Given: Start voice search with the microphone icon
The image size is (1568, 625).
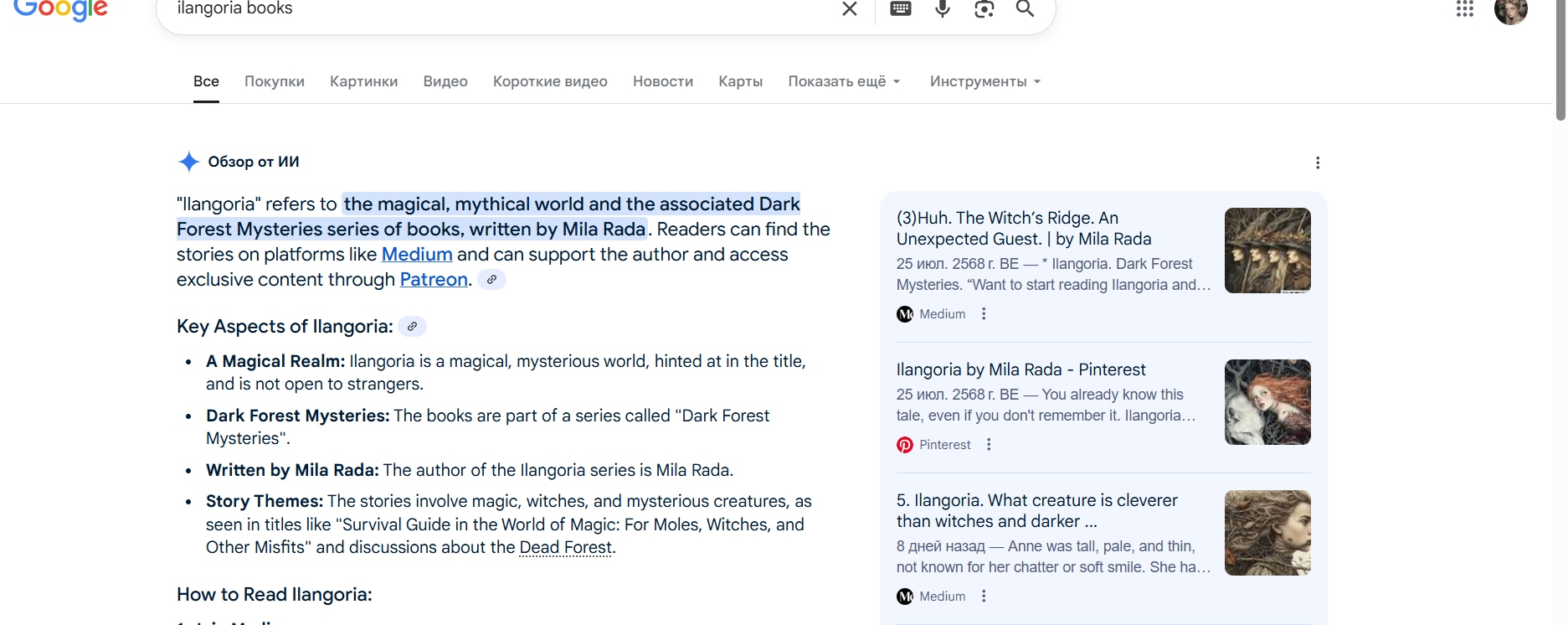Looking at the screenshot, I should [x=943, y=9].
